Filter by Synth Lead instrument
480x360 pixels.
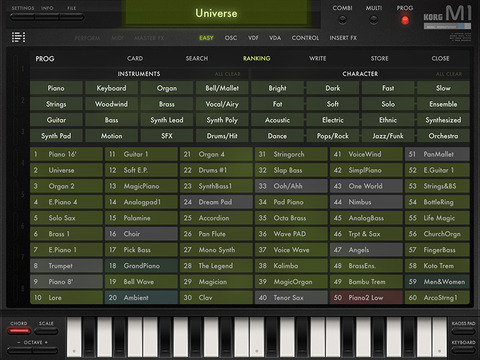(167, 120)
